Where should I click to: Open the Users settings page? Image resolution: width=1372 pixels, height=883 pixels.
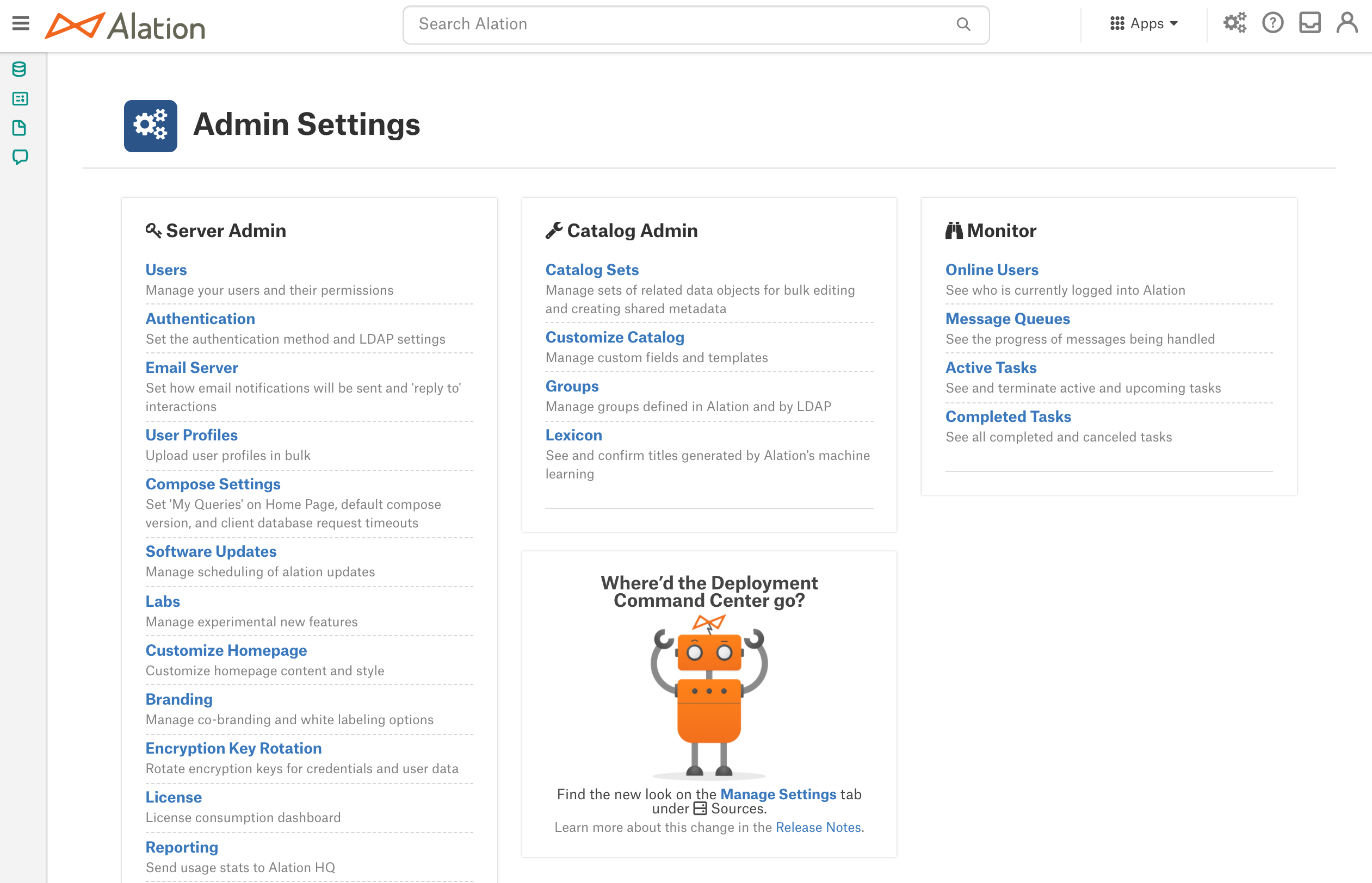(166, 269)
